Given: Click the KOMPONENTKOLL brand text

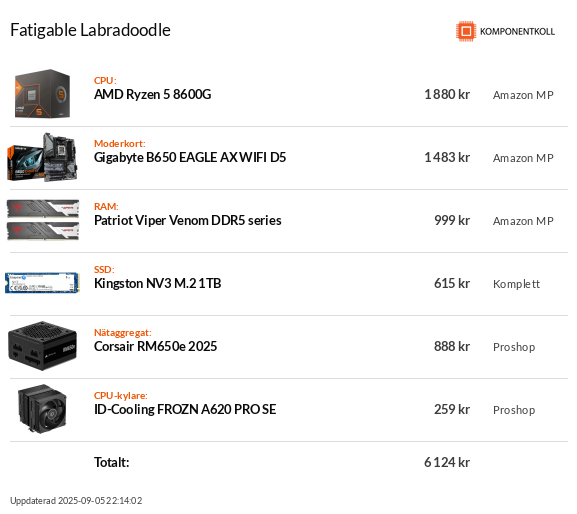Looking at the screenshot, I should click(517, 32).
